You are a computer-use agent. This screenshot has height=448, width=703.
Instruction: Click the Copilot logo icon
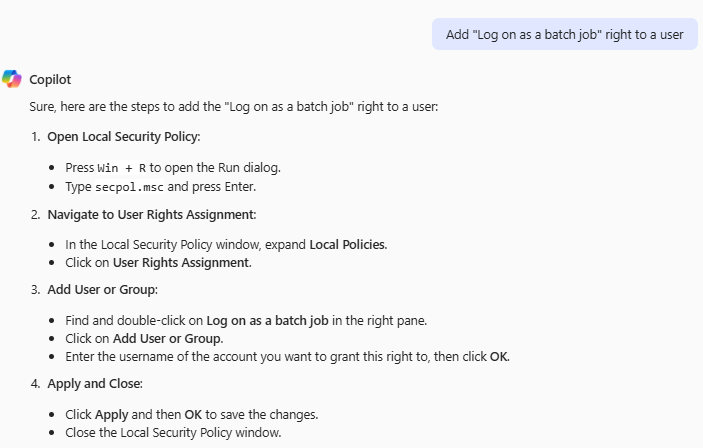(x=12, y=79)
